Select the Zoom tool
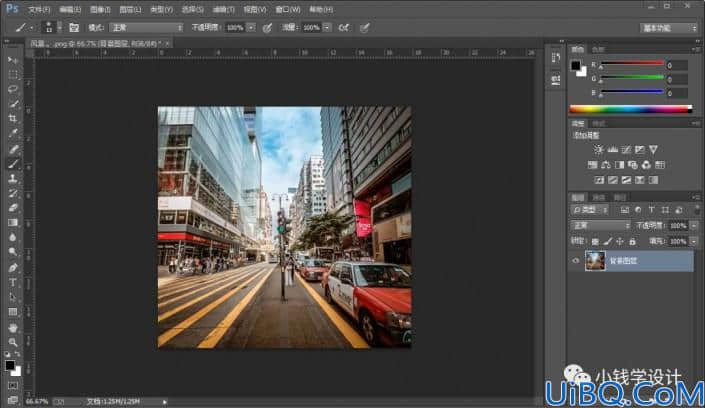Image resolution: width=705 pixels, height=408 pixels. tap(13, 342)
